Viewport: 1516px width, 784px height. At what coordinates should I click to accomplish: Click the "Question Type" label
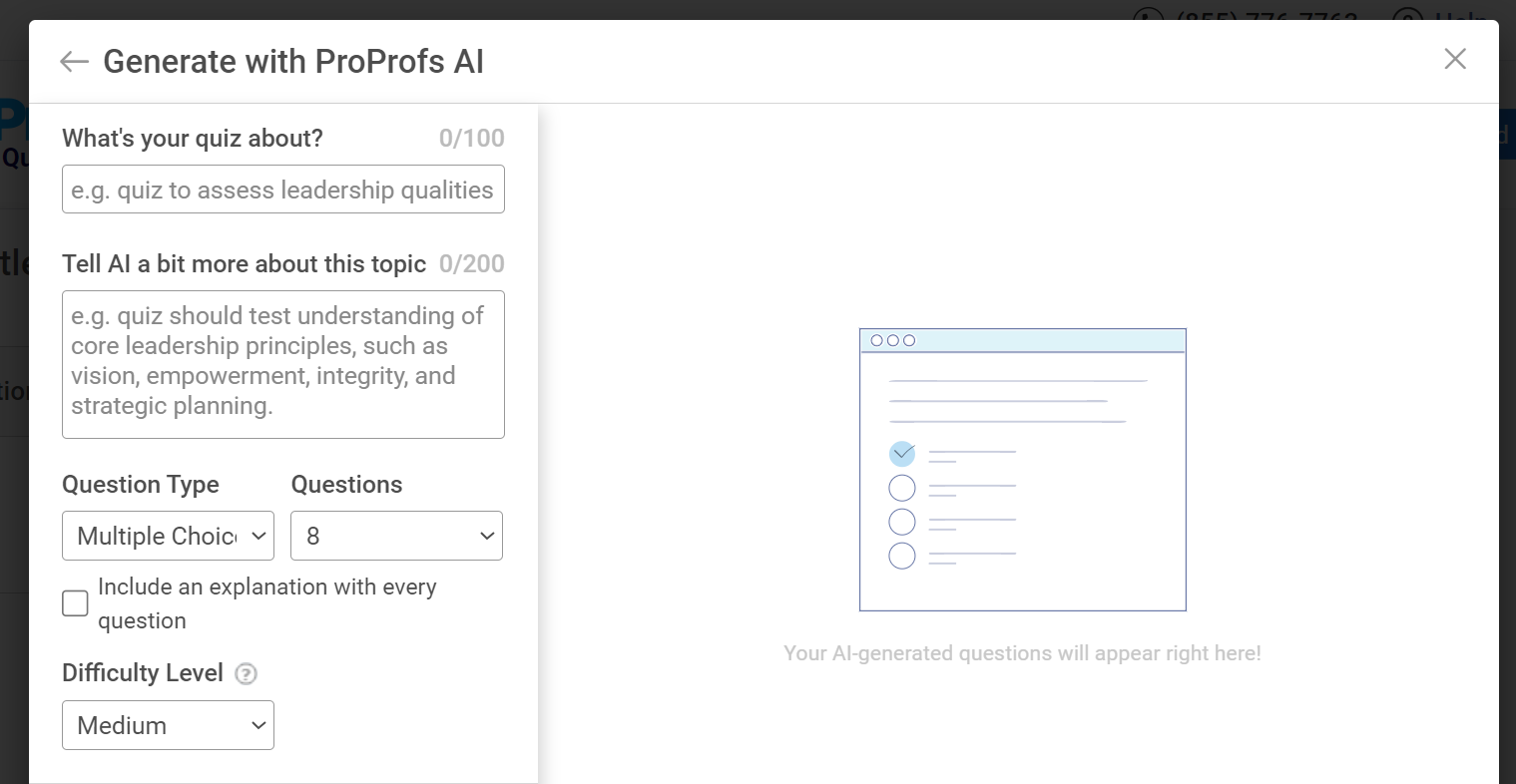click(141, 485)
